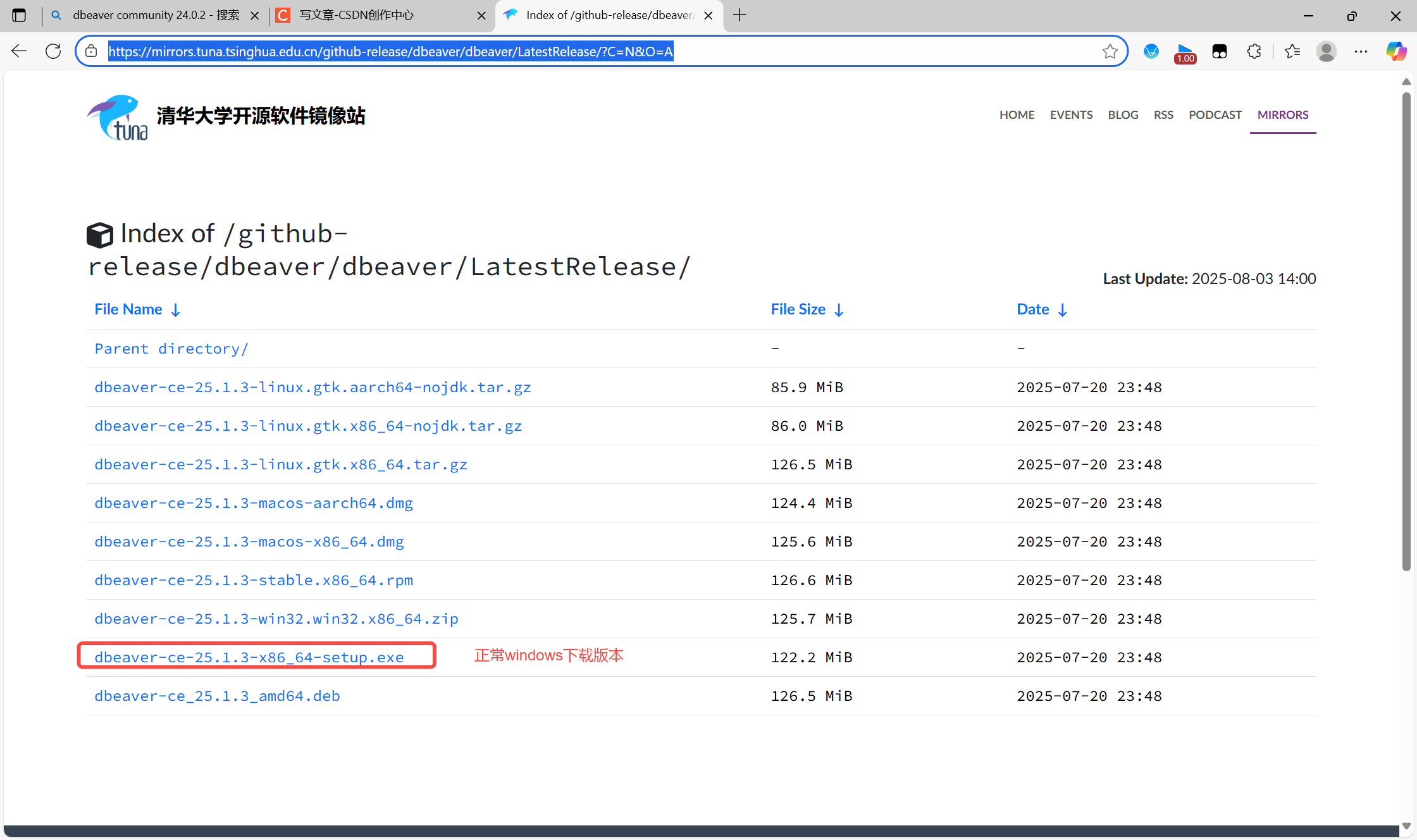
Task: Select the Index of /github-release tab
Action: pyautogui.click(x=609, y=15)
